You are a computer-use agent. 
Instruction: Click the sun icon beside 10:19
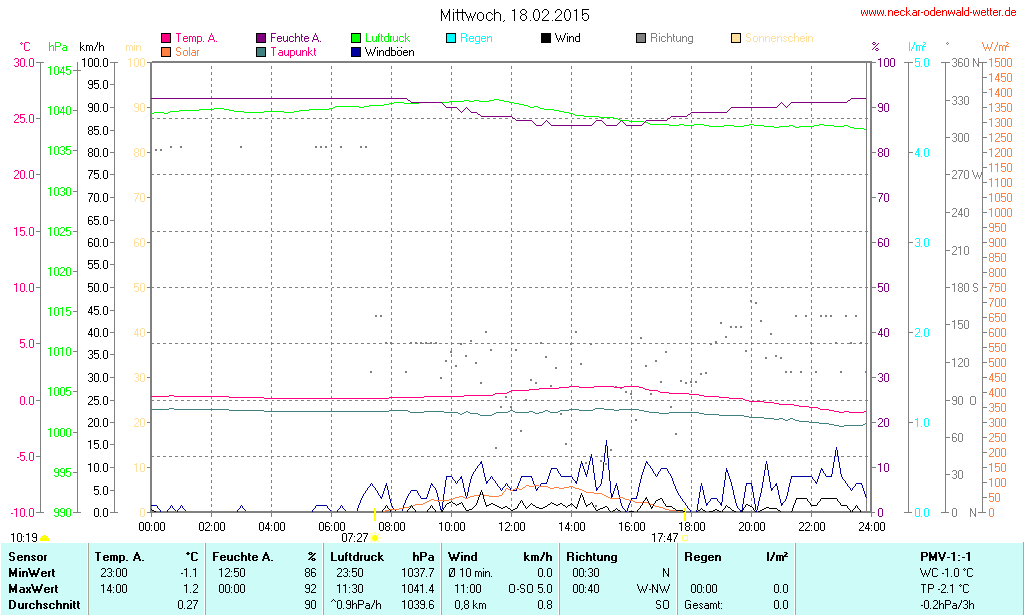44,538
